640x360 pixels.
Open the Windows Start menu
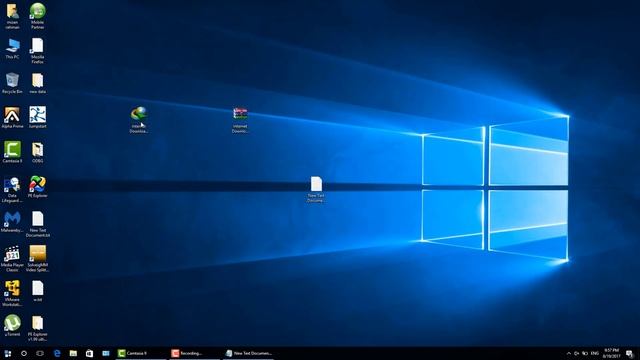(7, 353)
